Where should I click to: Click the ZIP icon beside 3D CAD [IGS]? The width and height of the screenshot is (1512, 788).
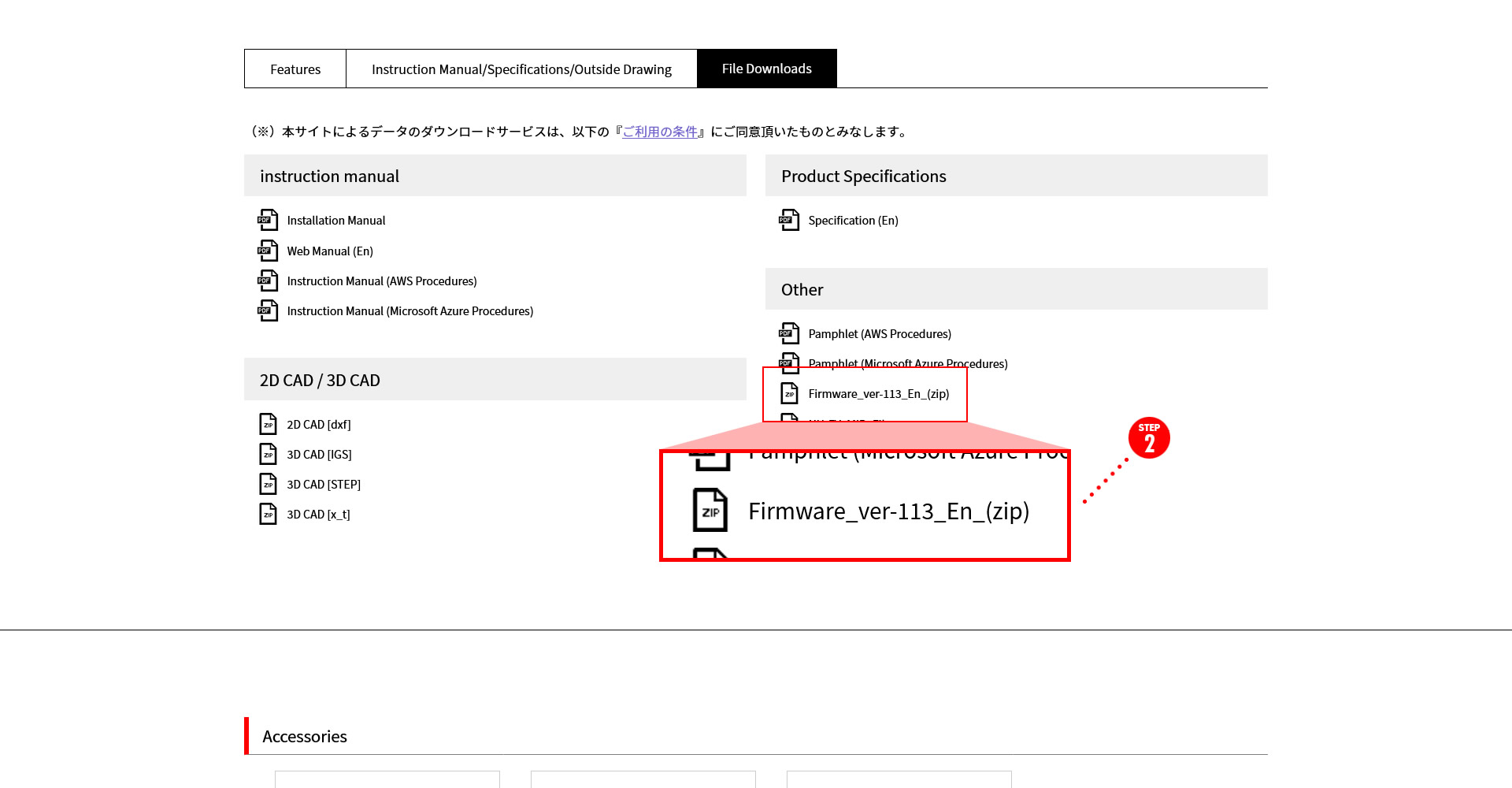(x=268, y=454)
